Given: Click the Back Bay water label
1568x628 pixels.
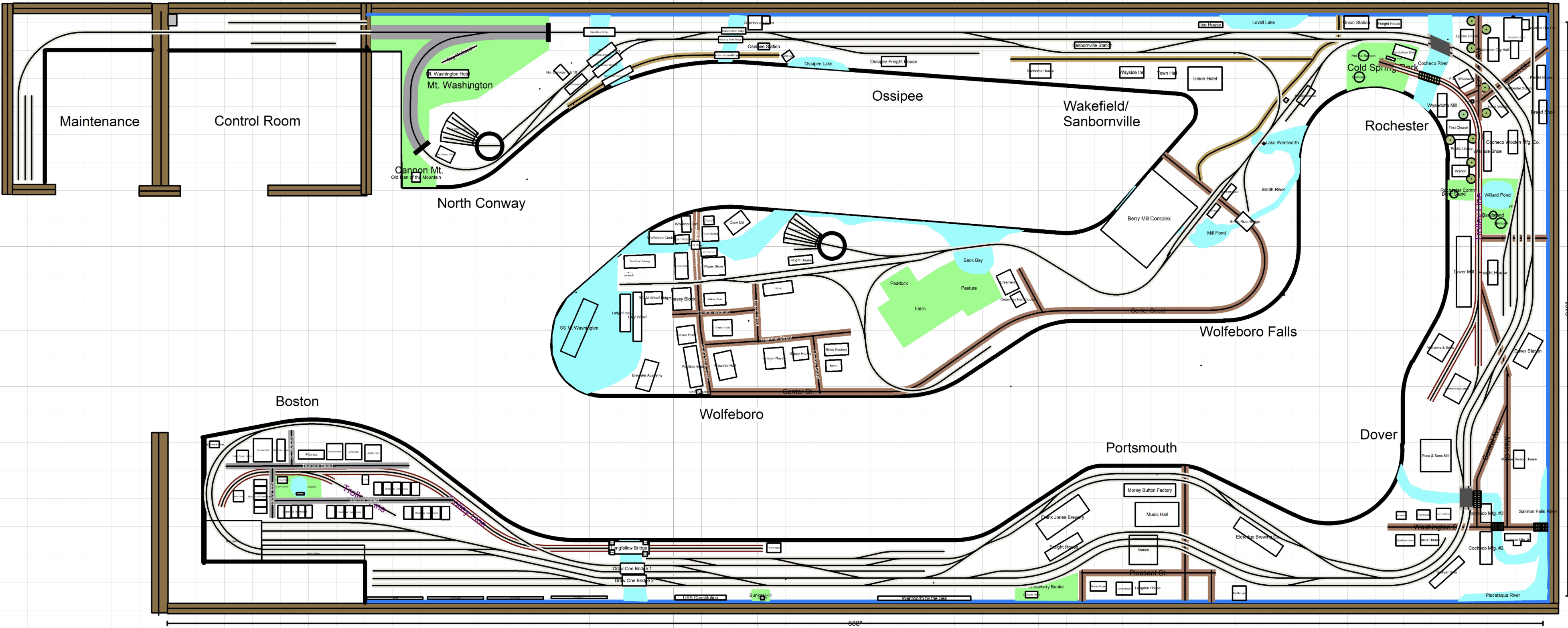Looking at the screenshot, I should point(973,260).
